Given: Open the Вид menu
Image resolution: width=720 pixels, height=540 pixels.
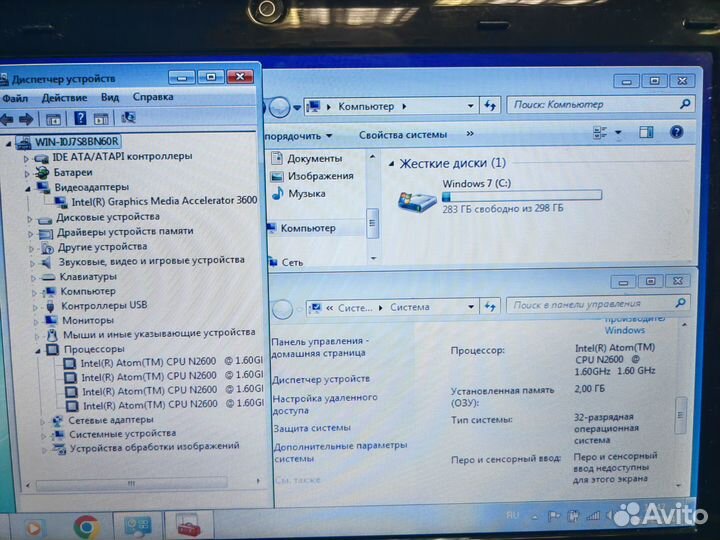Looking at the screenshot, I should 110,97.
